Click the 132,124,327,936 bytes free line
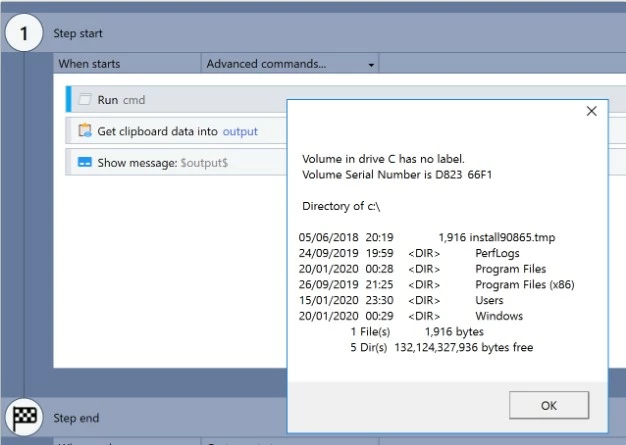 [x=442, y=347]
